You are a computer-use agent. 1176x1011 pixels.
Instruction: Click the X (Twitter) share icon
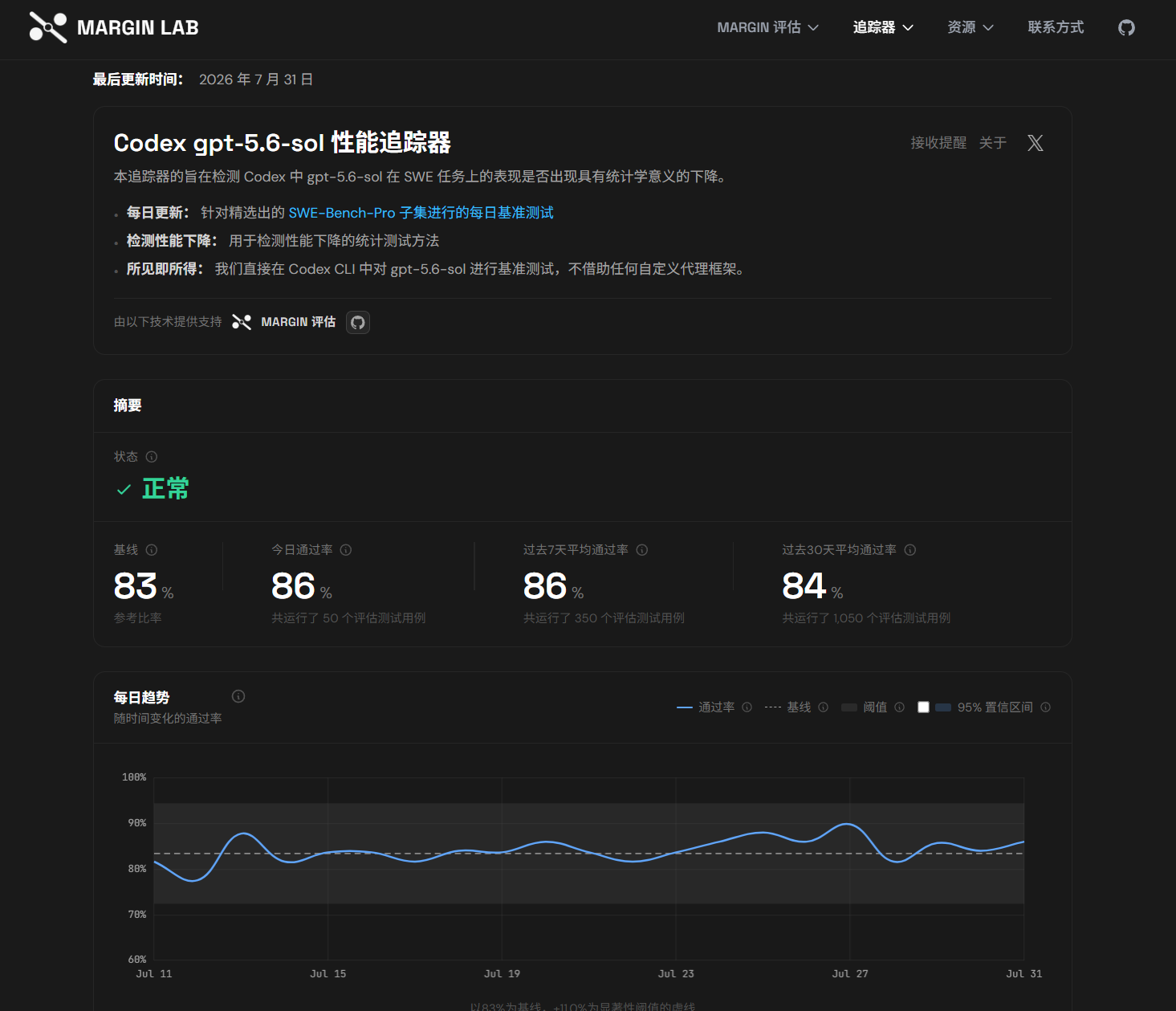coord(1036,143)
